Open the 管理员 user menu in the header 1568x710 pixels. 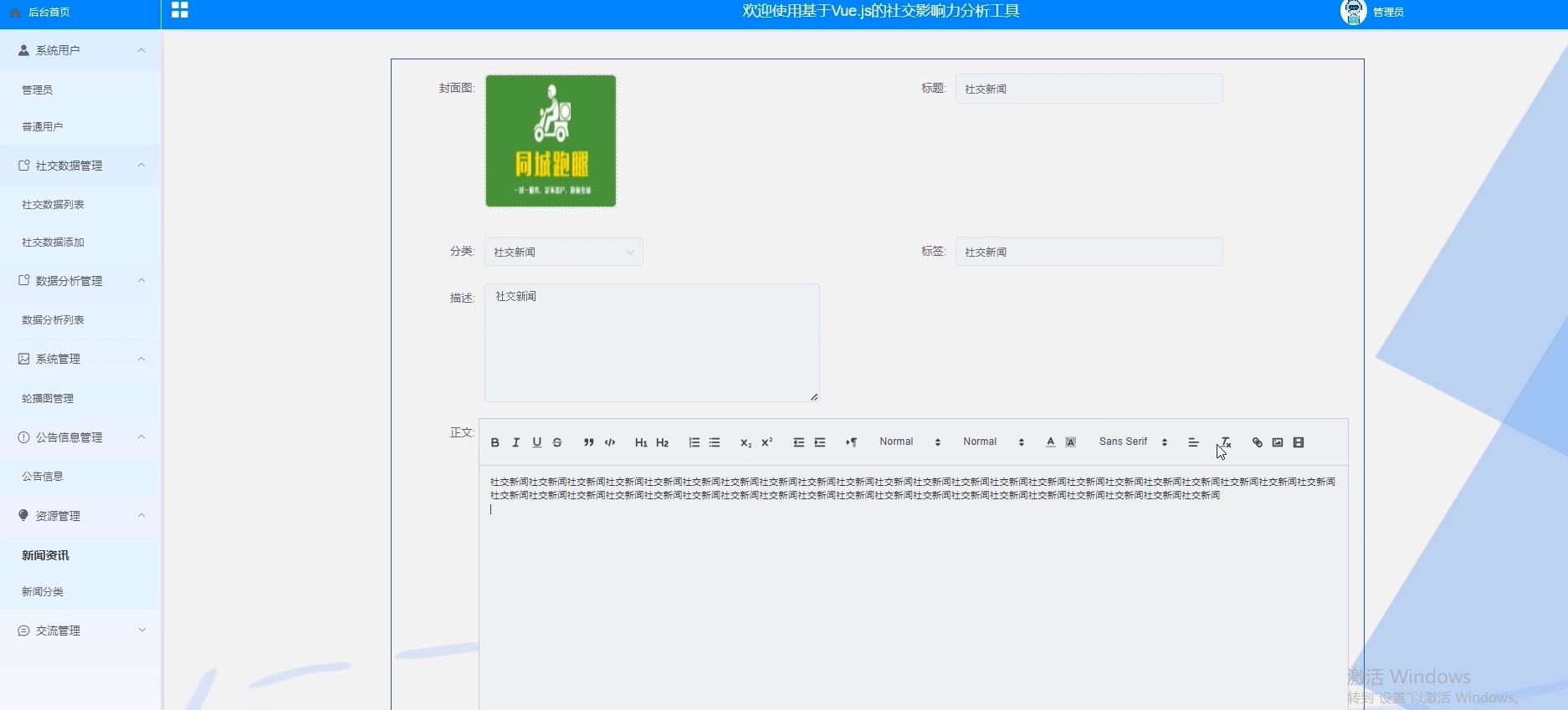point(1388,12)
